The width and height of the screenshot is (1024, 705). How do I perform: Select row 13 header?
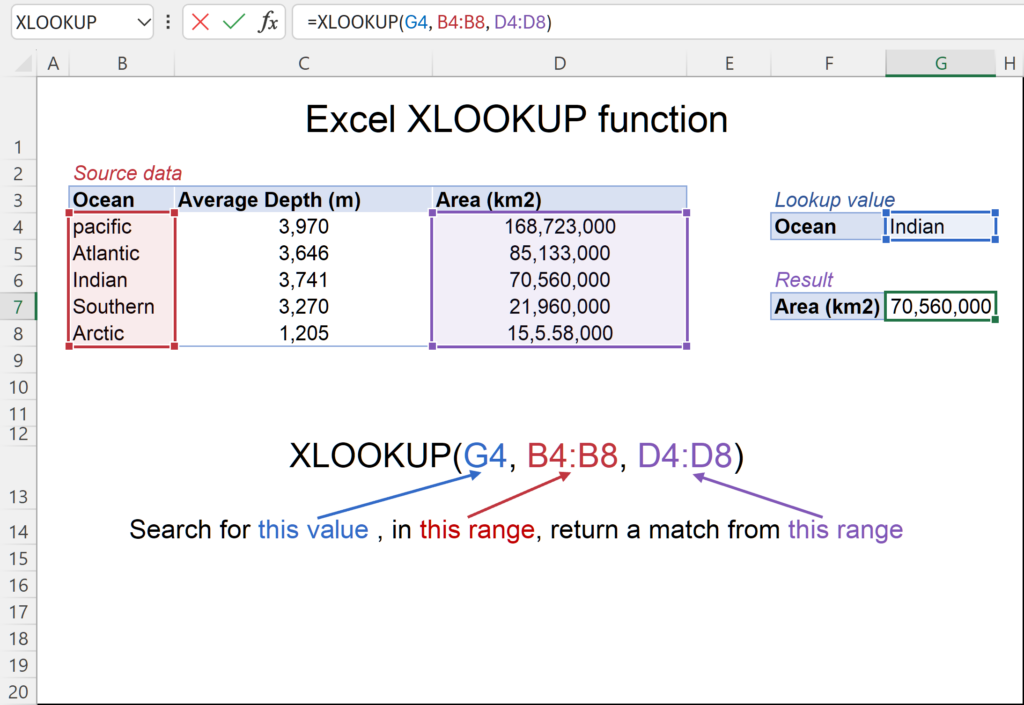(18, 497)
